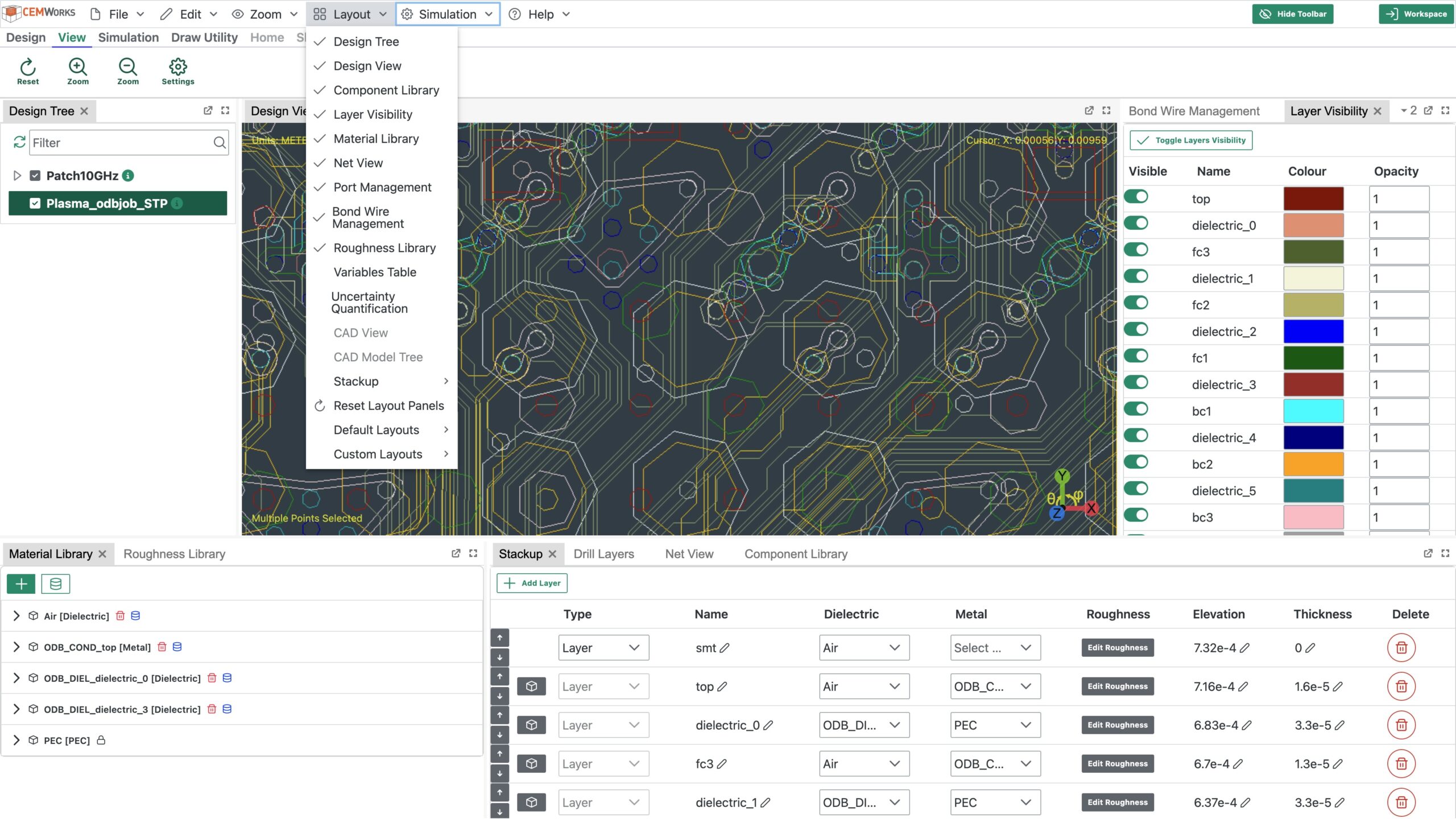Screen dimensions: 1456x819
Task: Expand the Air [Dielectric] material entry
Action: pyautogui.click(x=16, y=616)
